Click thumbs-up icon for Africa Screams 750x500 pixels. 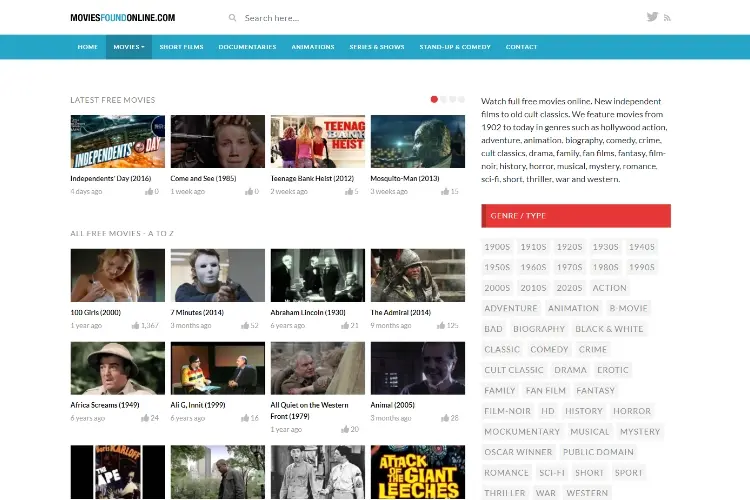[x=145, y=418]
